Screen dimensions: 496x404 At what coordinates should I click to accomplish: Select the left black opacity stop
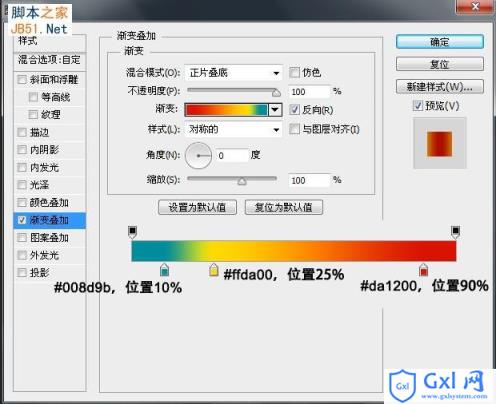[132, 232]
